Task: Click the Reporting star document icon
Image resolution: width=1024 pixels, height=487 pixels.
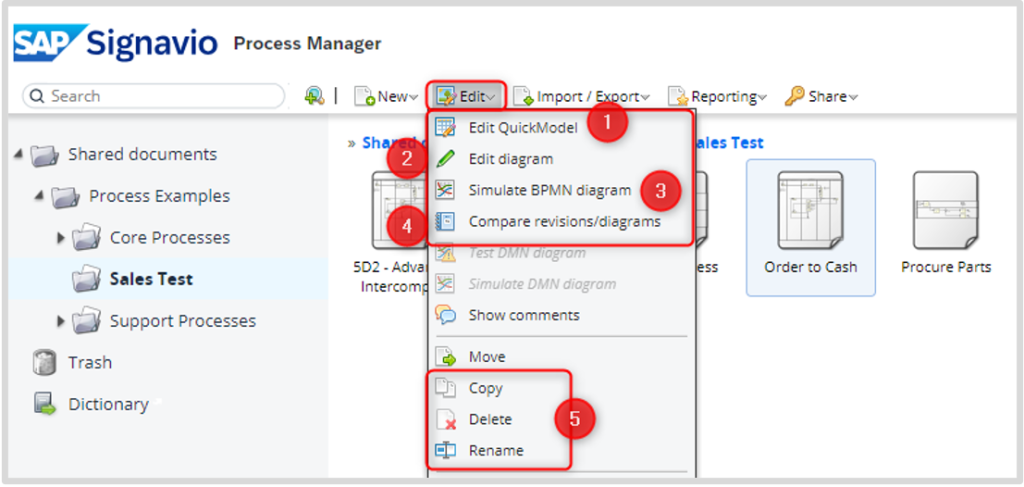Action: click(x=678, y=96)
